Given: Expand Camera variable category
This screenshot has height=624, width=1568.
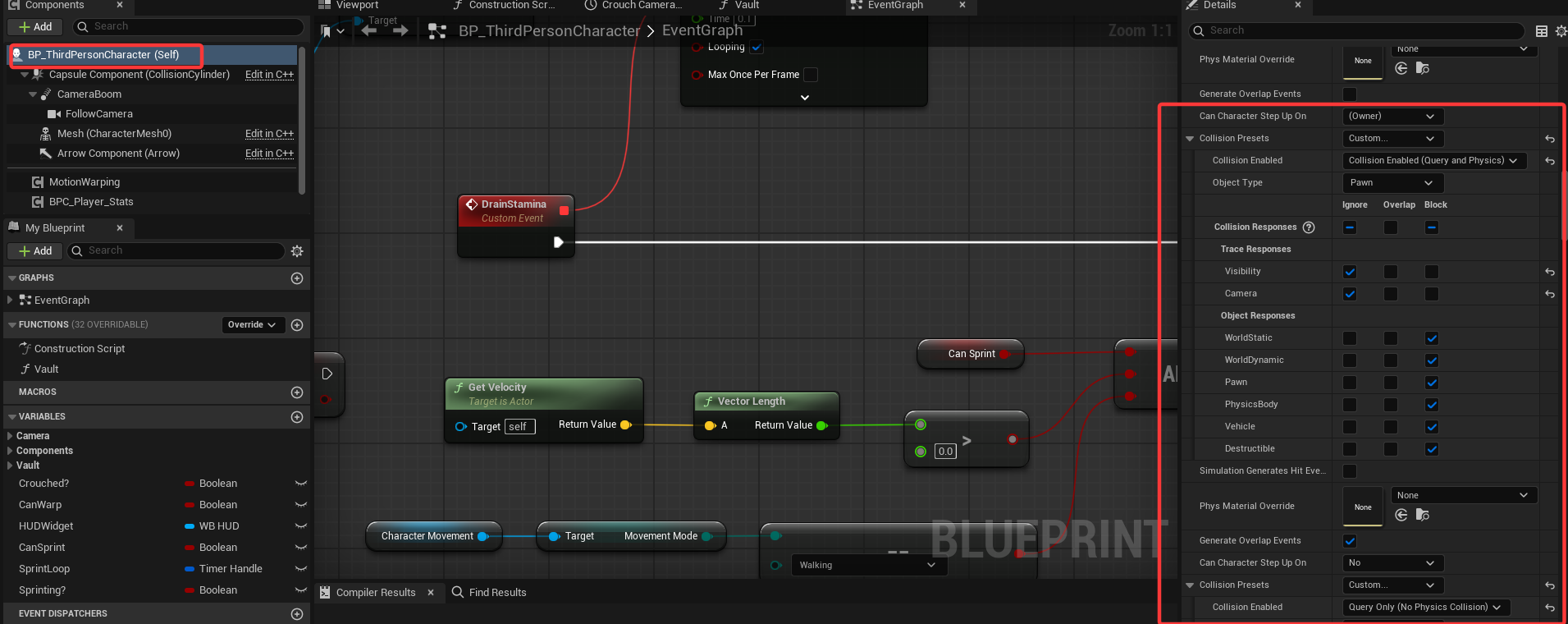Looking at the screenshot, I should [x=10, y=436].
